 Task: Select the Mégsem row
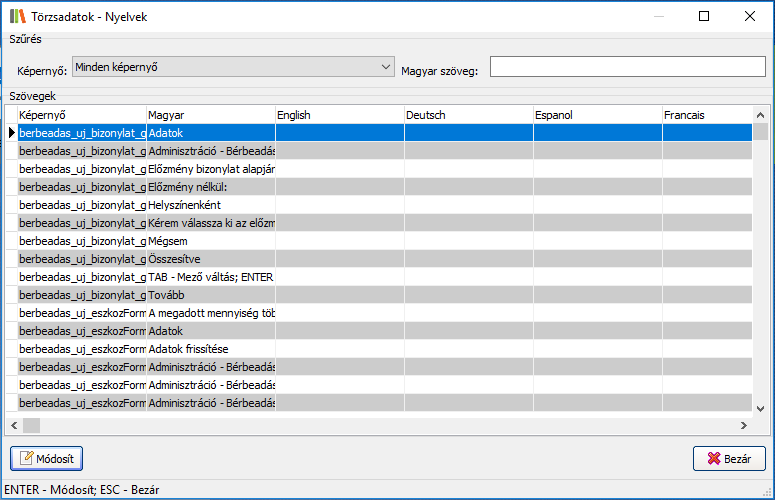[210, 241]
